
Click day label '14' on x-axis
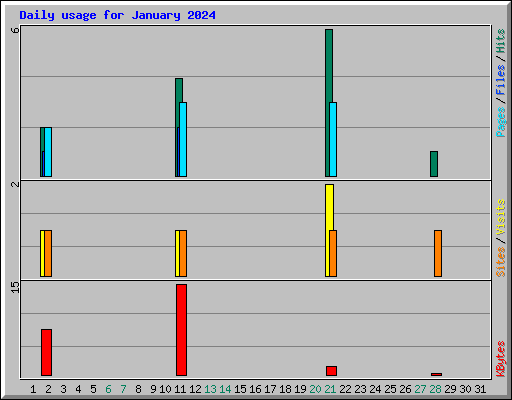(225, 389)
